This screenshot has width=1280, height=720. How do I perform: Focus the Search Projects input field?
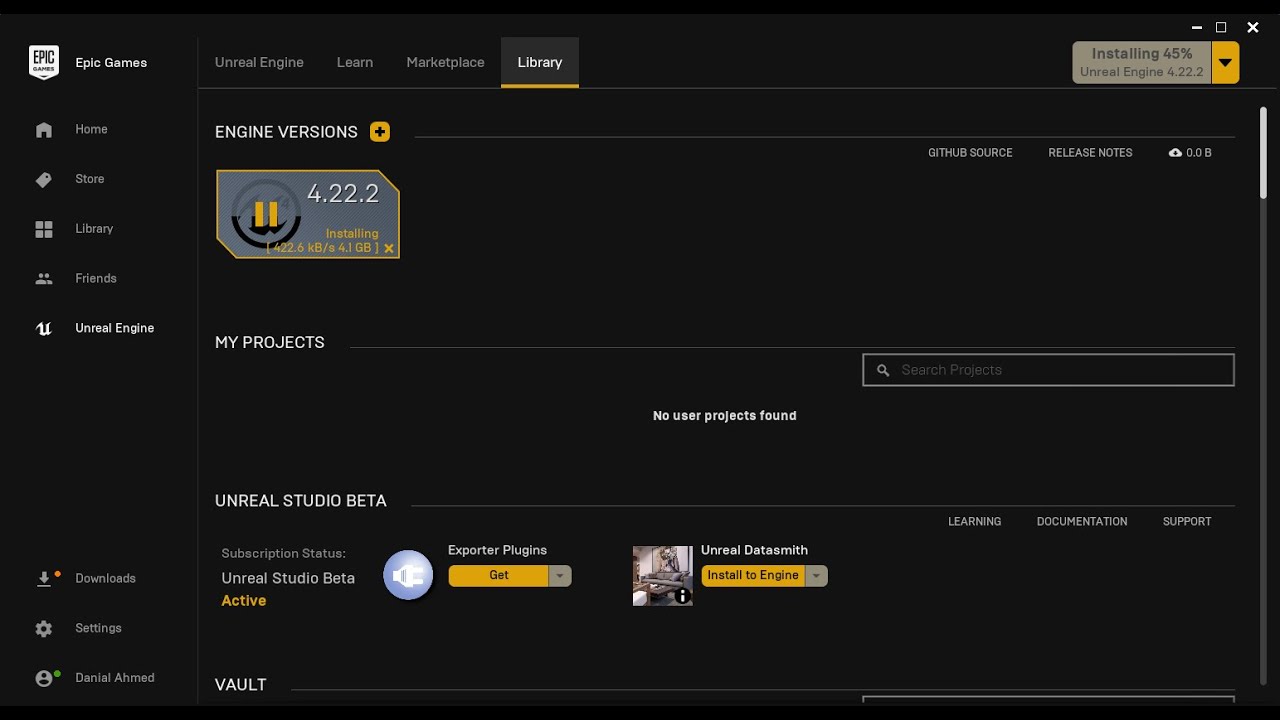click(1048, 370)
